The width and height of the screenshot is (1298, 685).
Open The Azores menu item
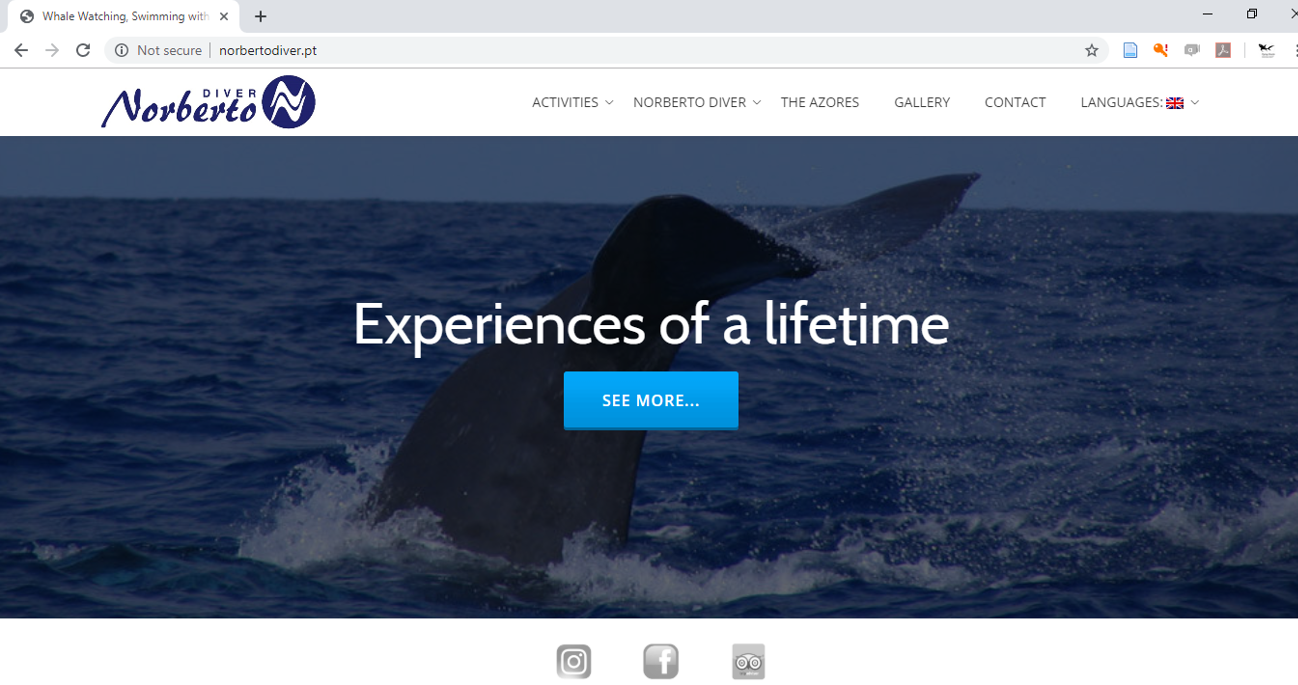pyautogui.click(x=820, y=102)
